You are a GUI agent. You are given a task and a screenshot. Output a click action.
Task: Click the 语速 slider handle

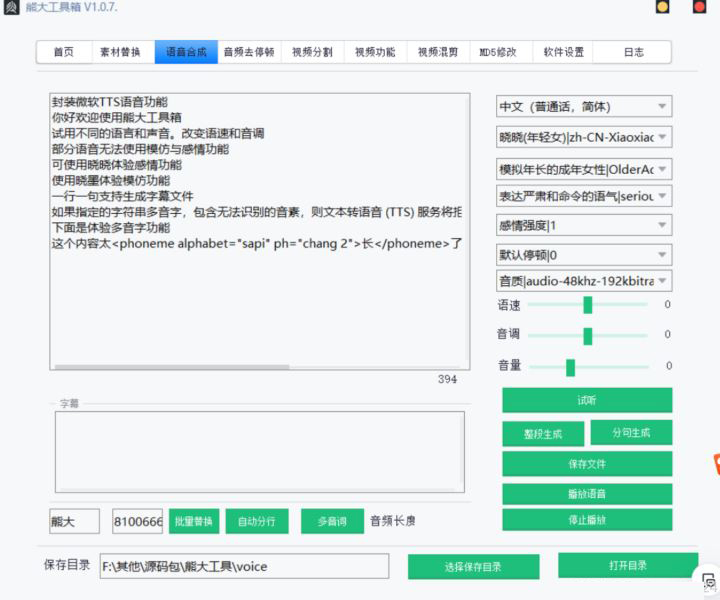588,305
